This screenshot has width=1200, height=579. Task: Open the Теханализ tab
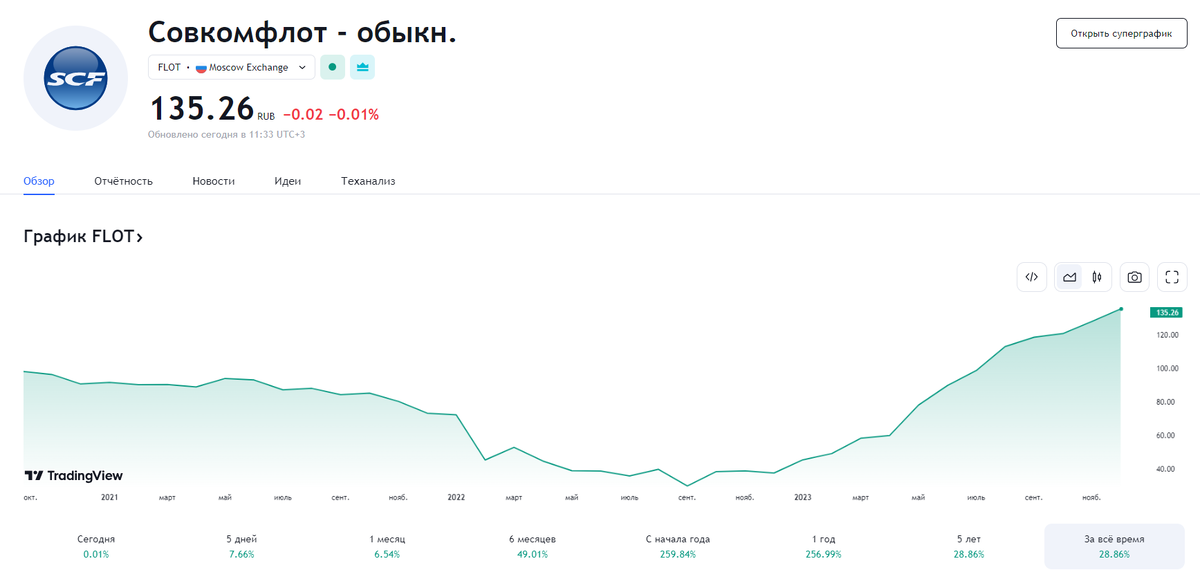point(367,181)
